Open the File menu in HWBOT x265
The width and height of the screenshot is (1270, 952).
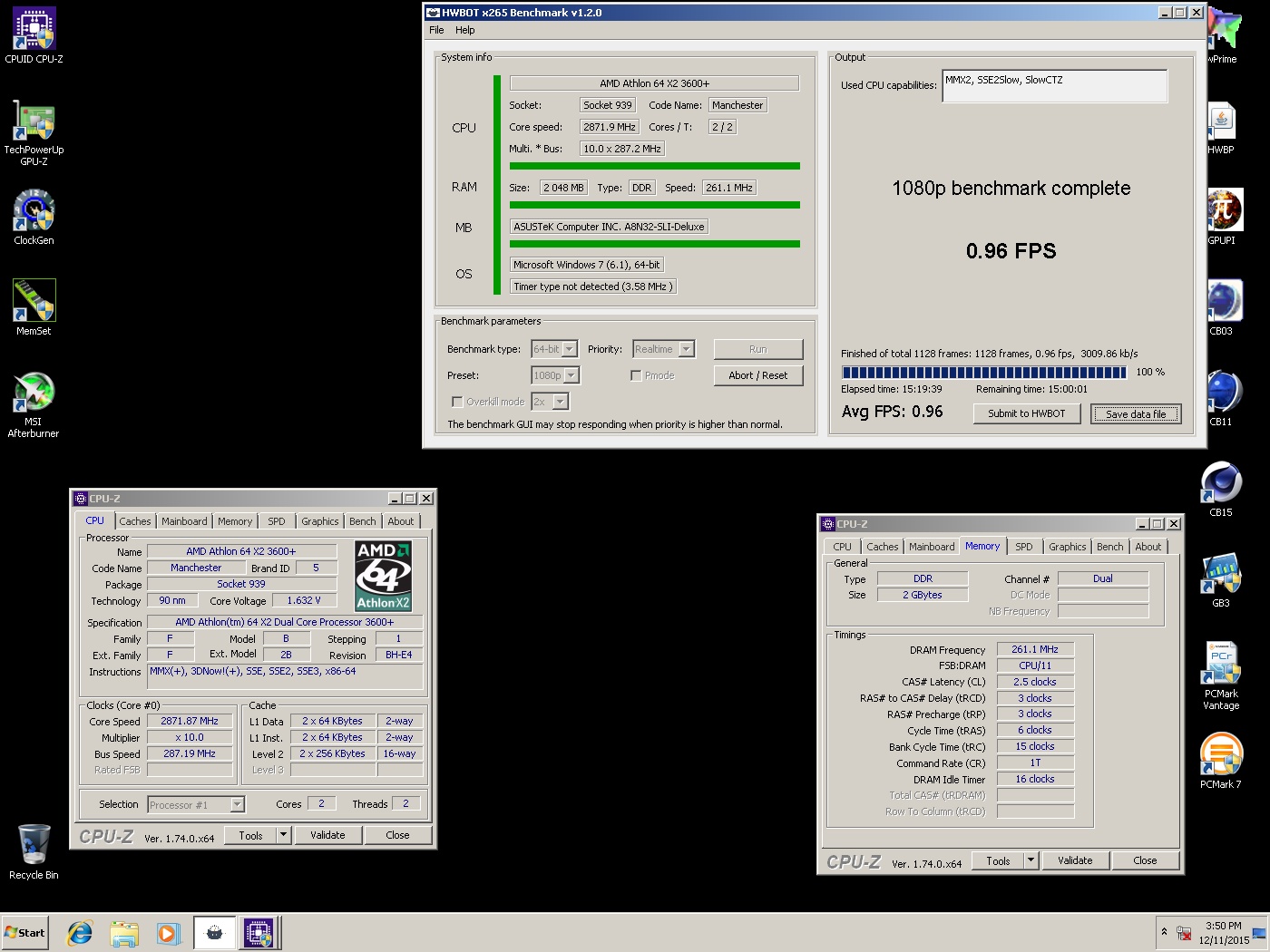436,30
